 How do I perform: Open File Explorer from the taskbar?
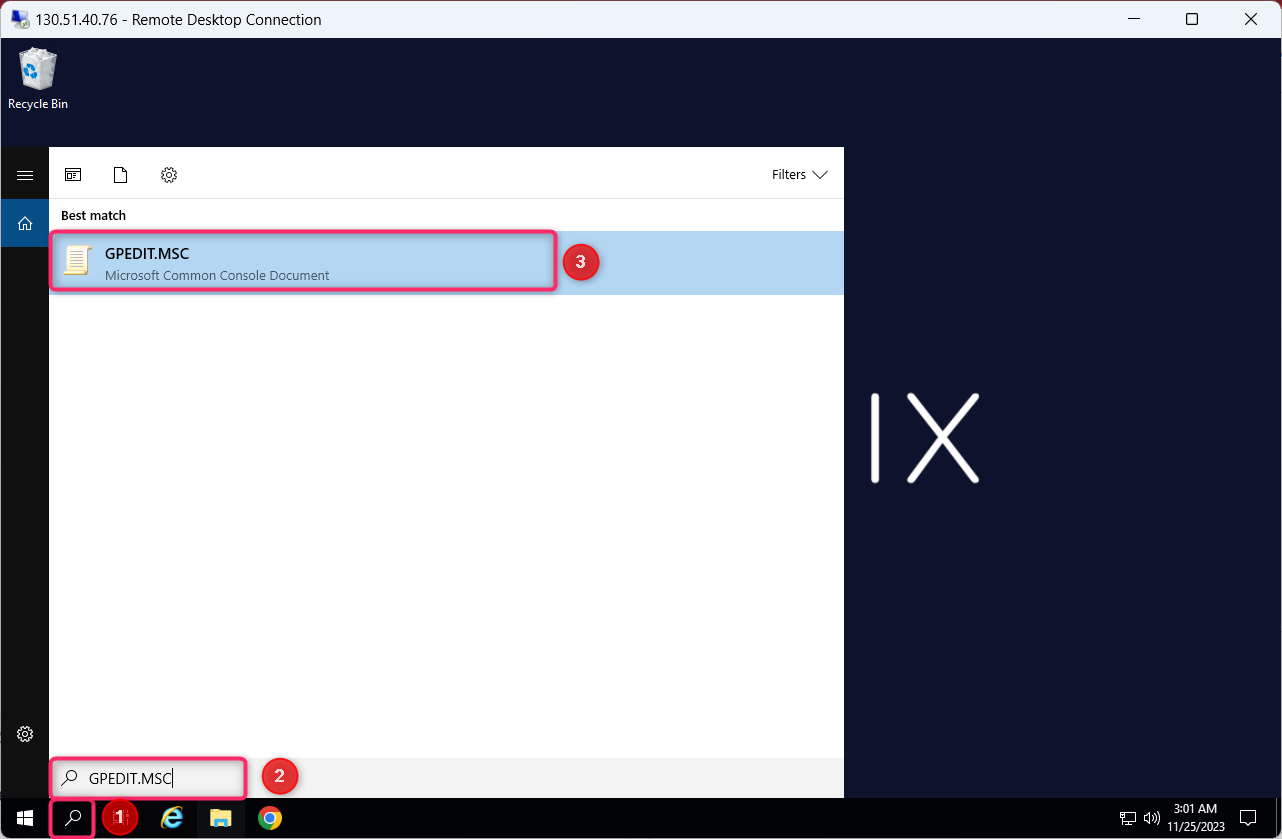pos(220,818)
